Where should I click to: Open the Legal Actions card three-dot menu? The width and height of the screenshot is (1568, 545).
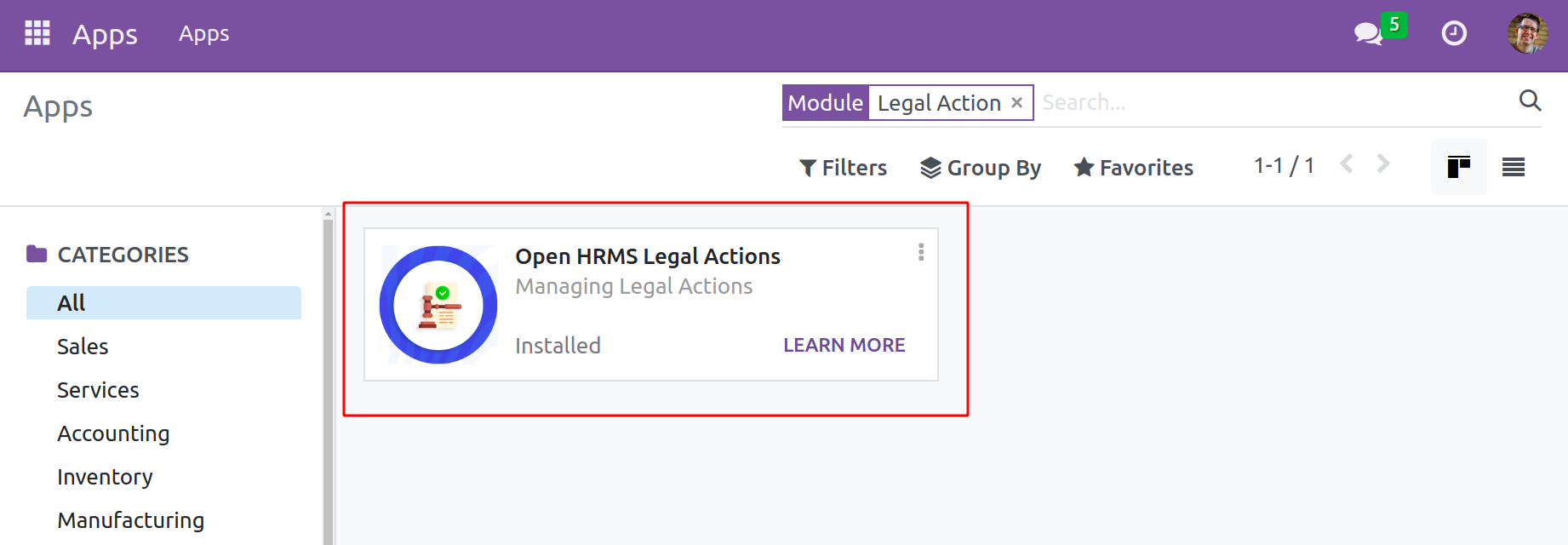pos(921,252)
